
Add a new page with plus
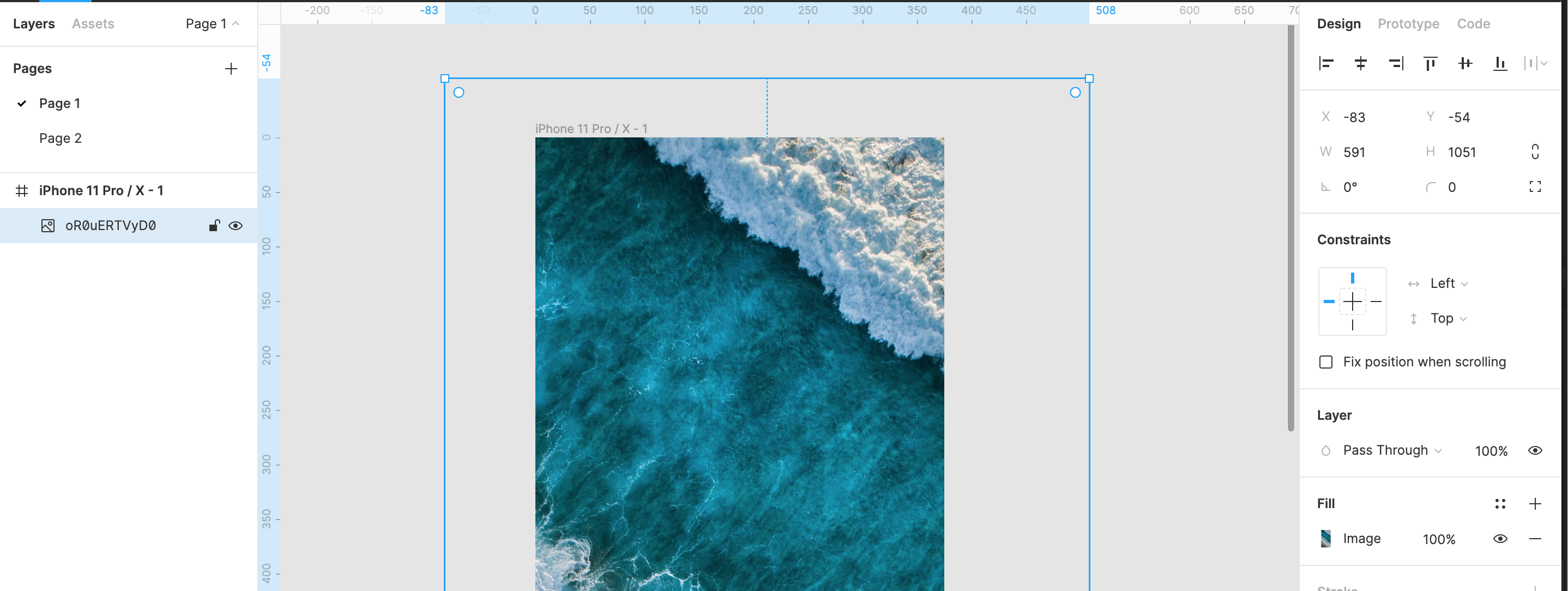231,69
